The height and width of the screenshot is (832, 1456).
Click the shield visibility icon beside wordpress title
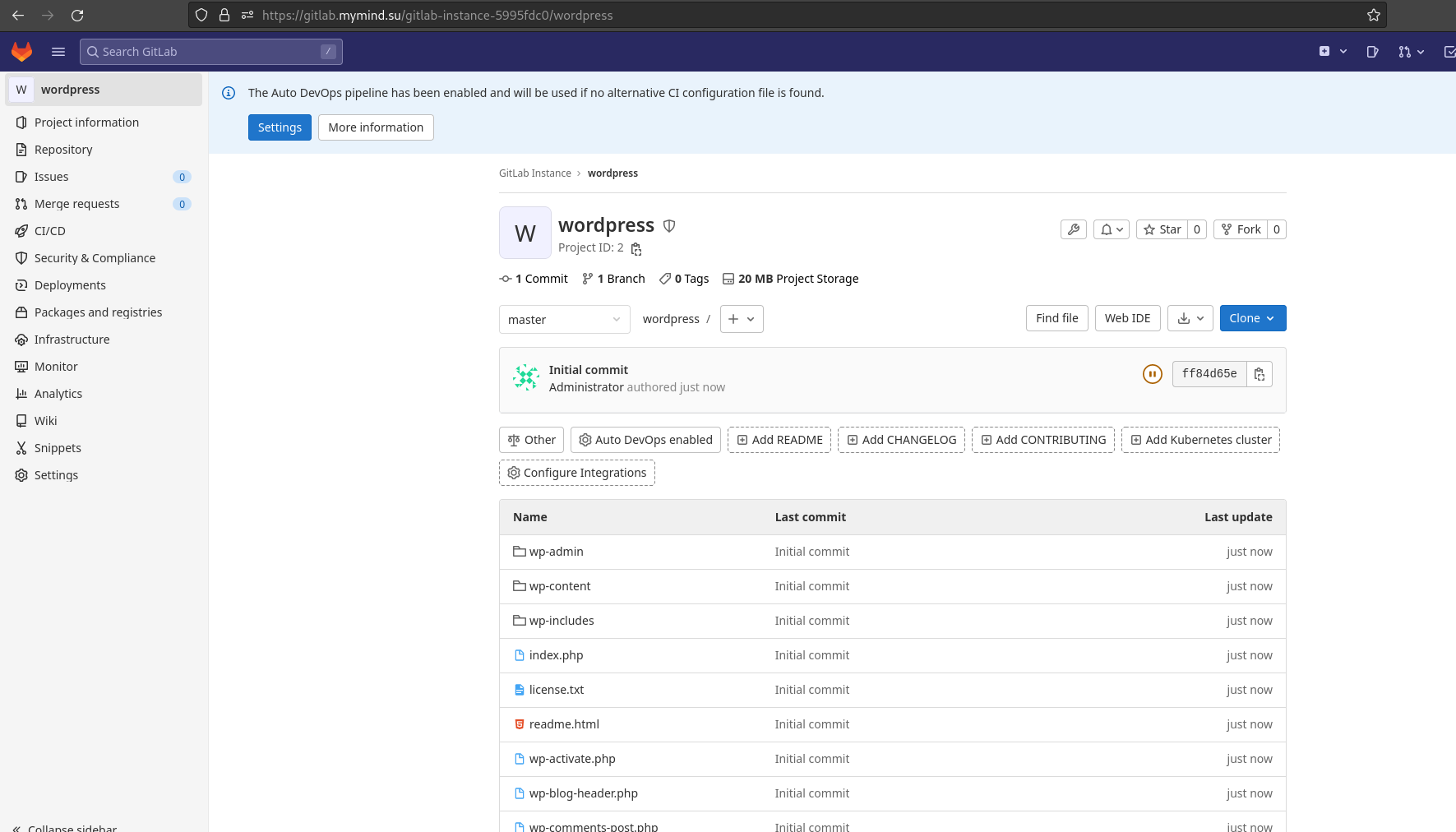tap(669, 225)
